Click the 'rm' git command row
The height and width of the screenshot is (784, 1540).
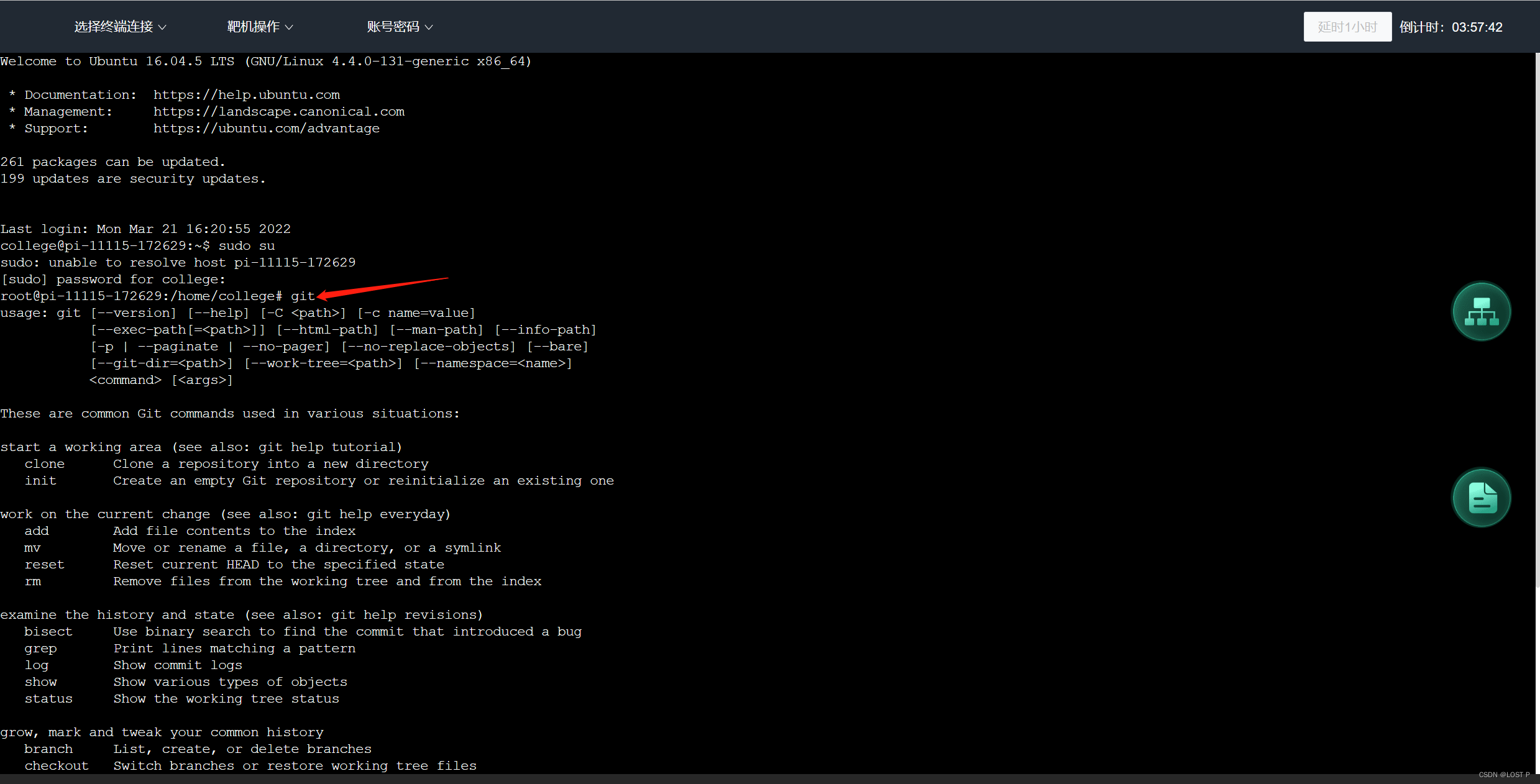click(x=283, y=581)
